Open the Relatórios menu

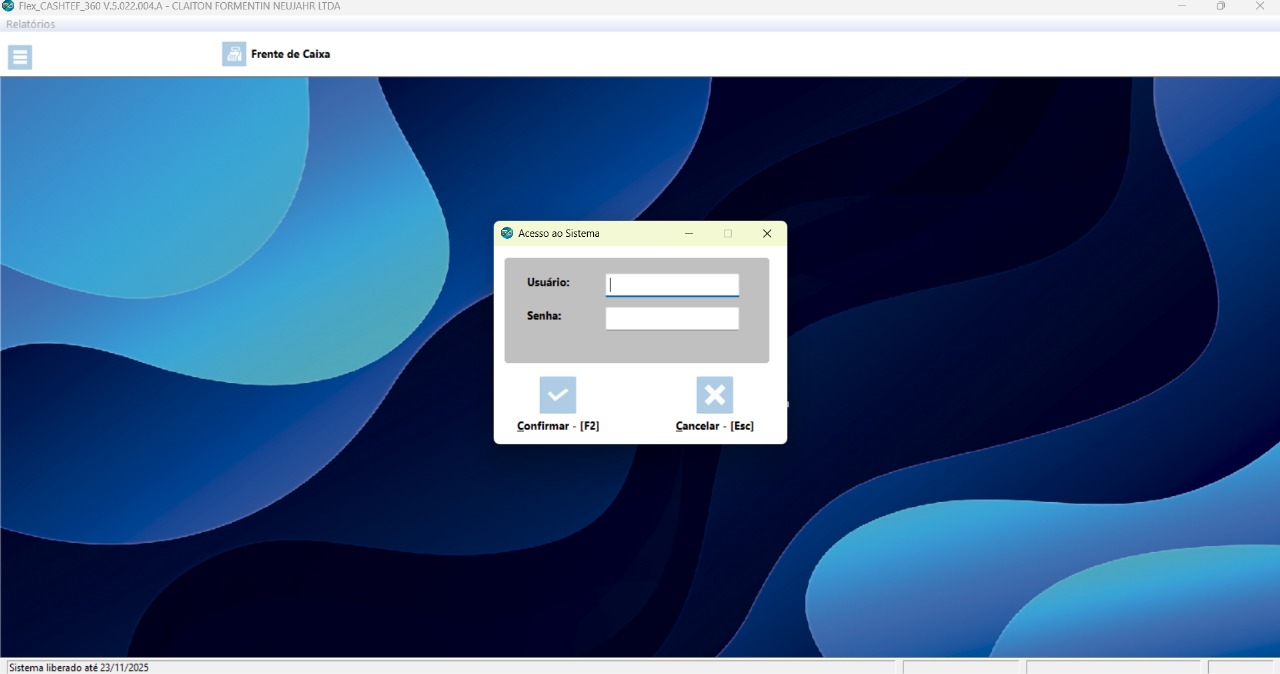click(x=31, y=24)
